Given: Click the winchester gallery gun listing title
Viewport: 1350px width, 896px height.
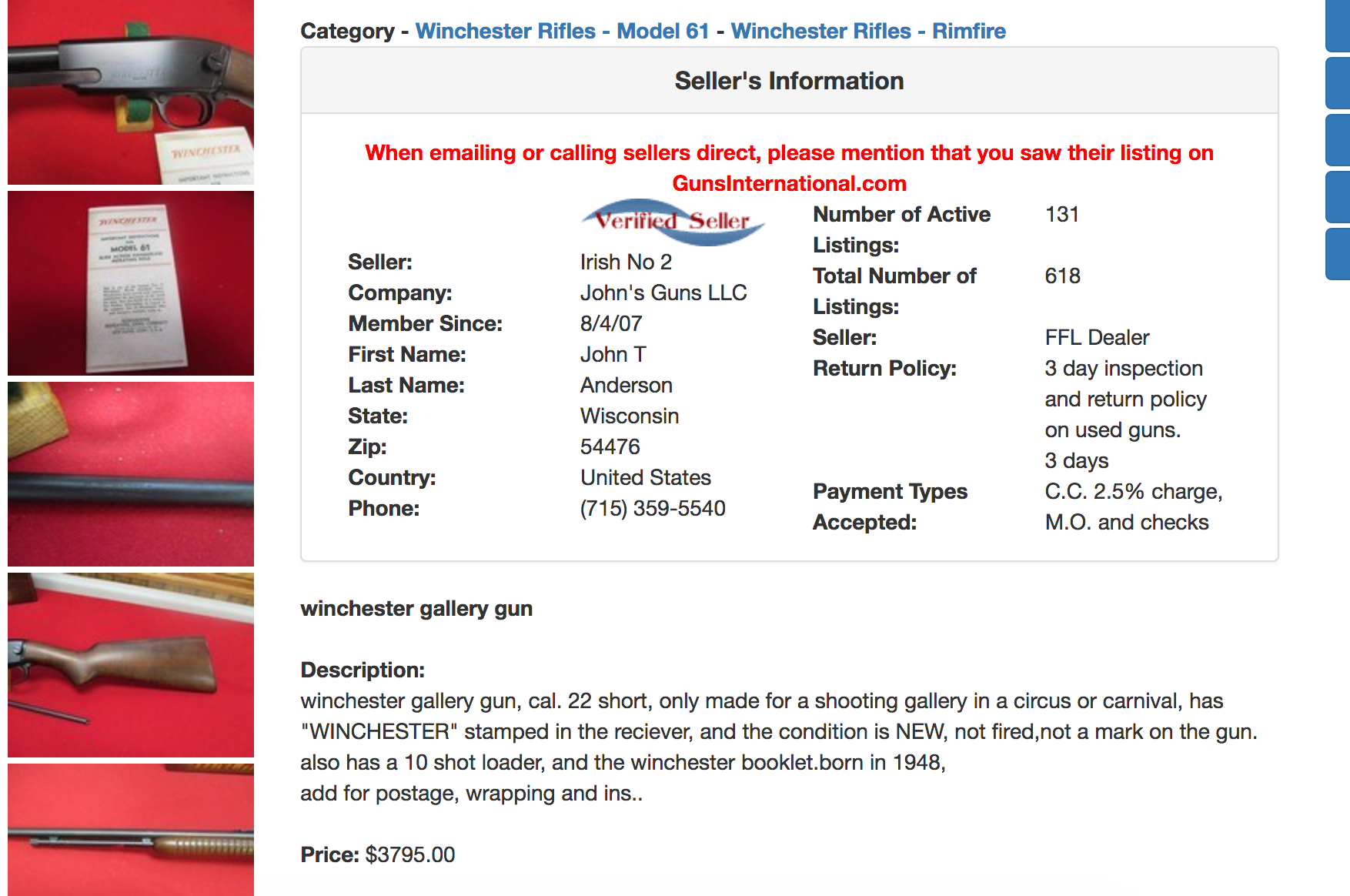Looking at the screenshot, I should [x=416, y=608].
